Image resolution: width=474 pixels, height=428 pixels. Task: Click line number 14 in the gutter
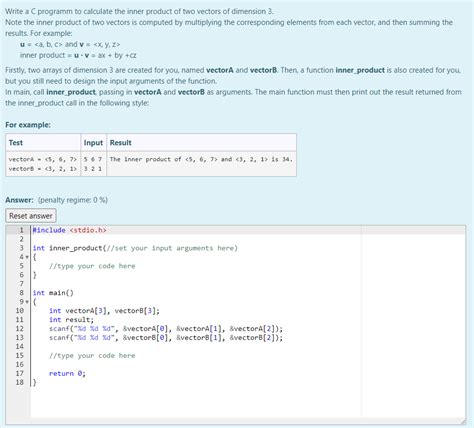20,347
